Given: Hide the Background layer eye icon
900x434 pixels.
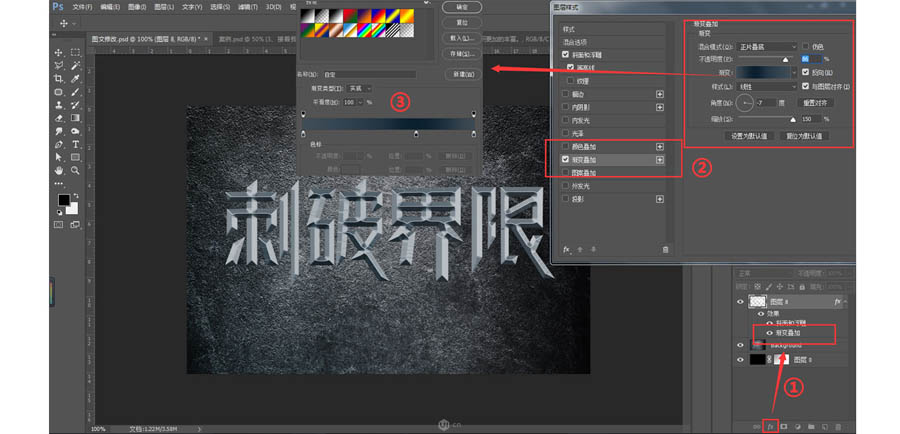Looking at the screenshot, I should click(x=740, y=345).
